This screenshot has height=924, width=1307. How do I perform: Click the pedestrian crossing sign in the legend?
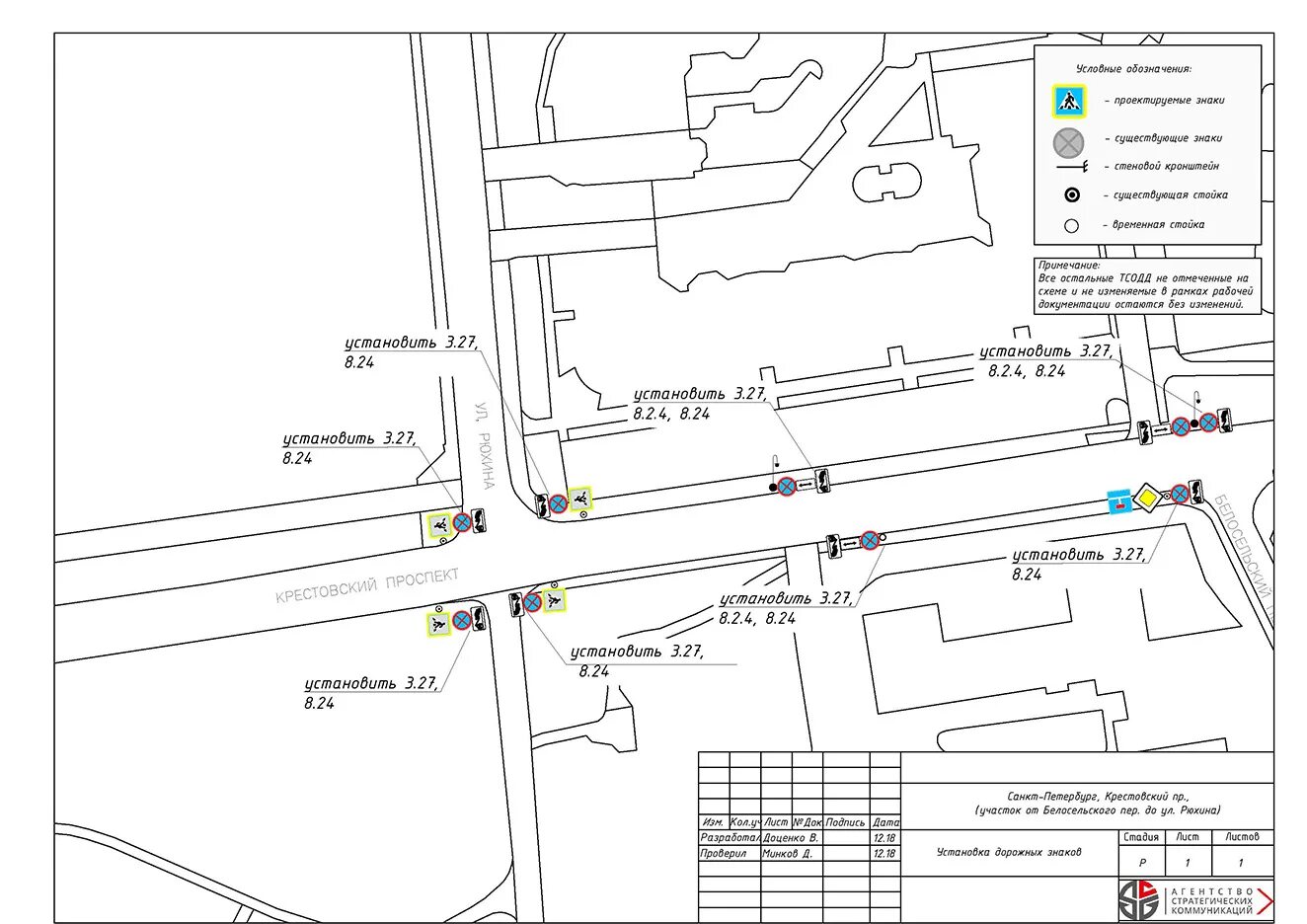pyautogui.click(x=1067, y=99)
